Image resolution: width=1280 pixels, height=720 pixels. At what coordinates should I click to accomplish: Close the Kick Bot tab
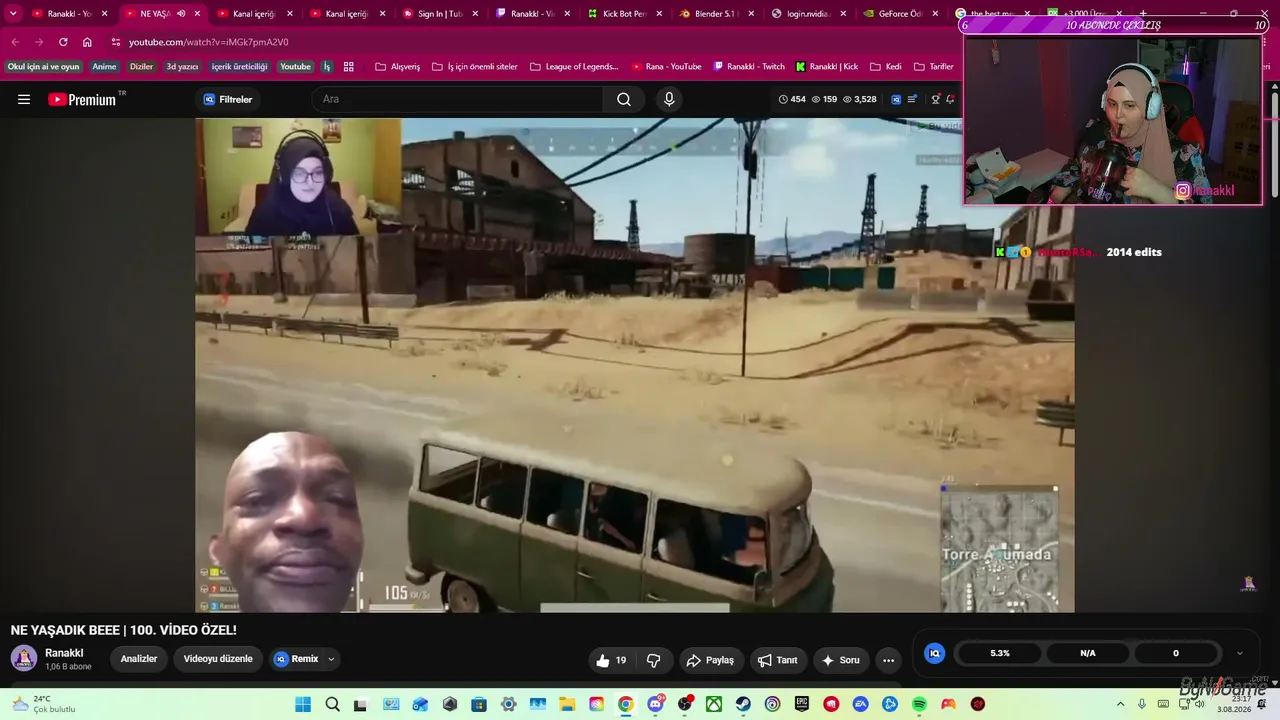[x=658, y=14]
